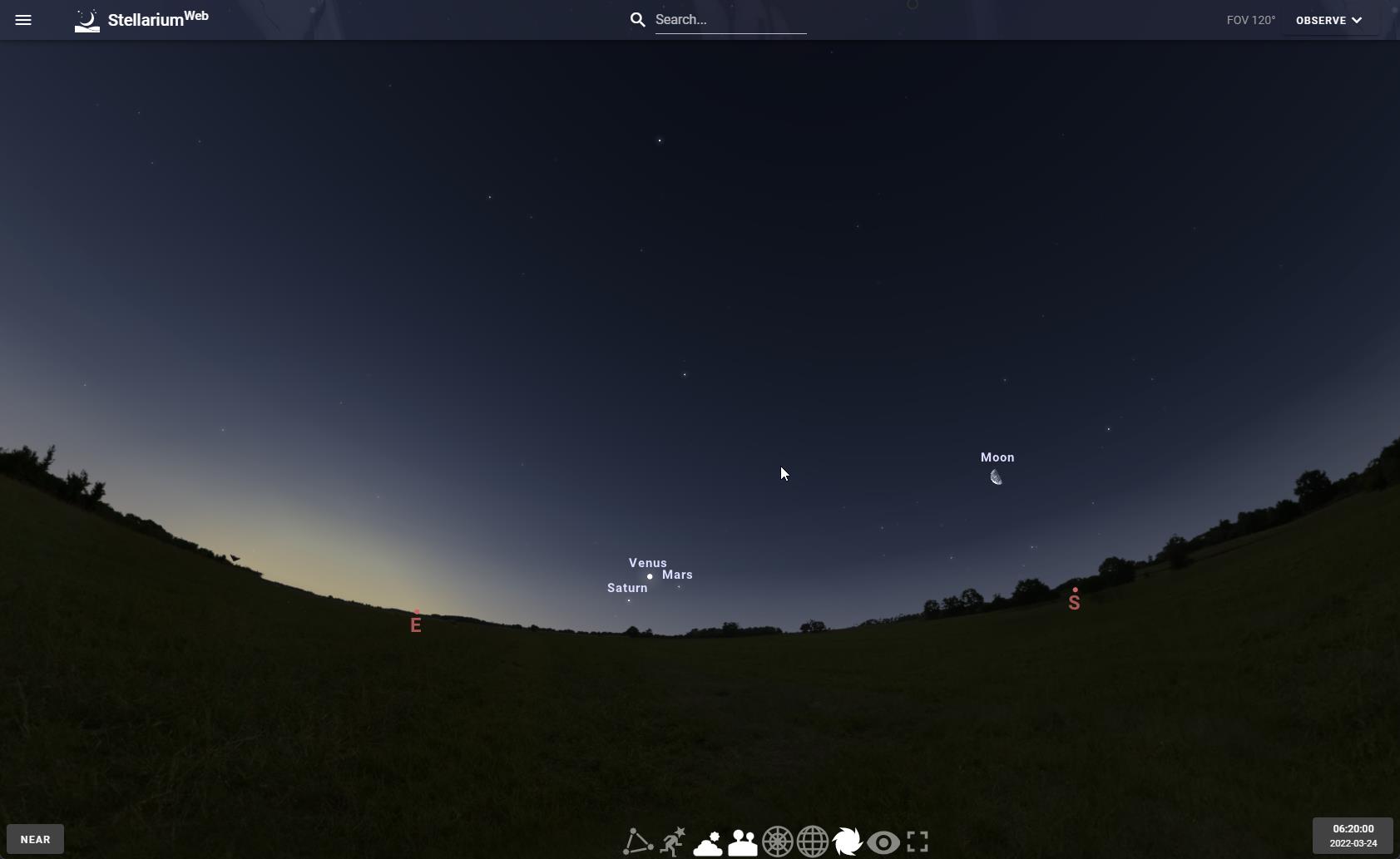This screenshot has height=859, width=1400.
Task: Show the equatorial grid
Action: pos(813,842)
